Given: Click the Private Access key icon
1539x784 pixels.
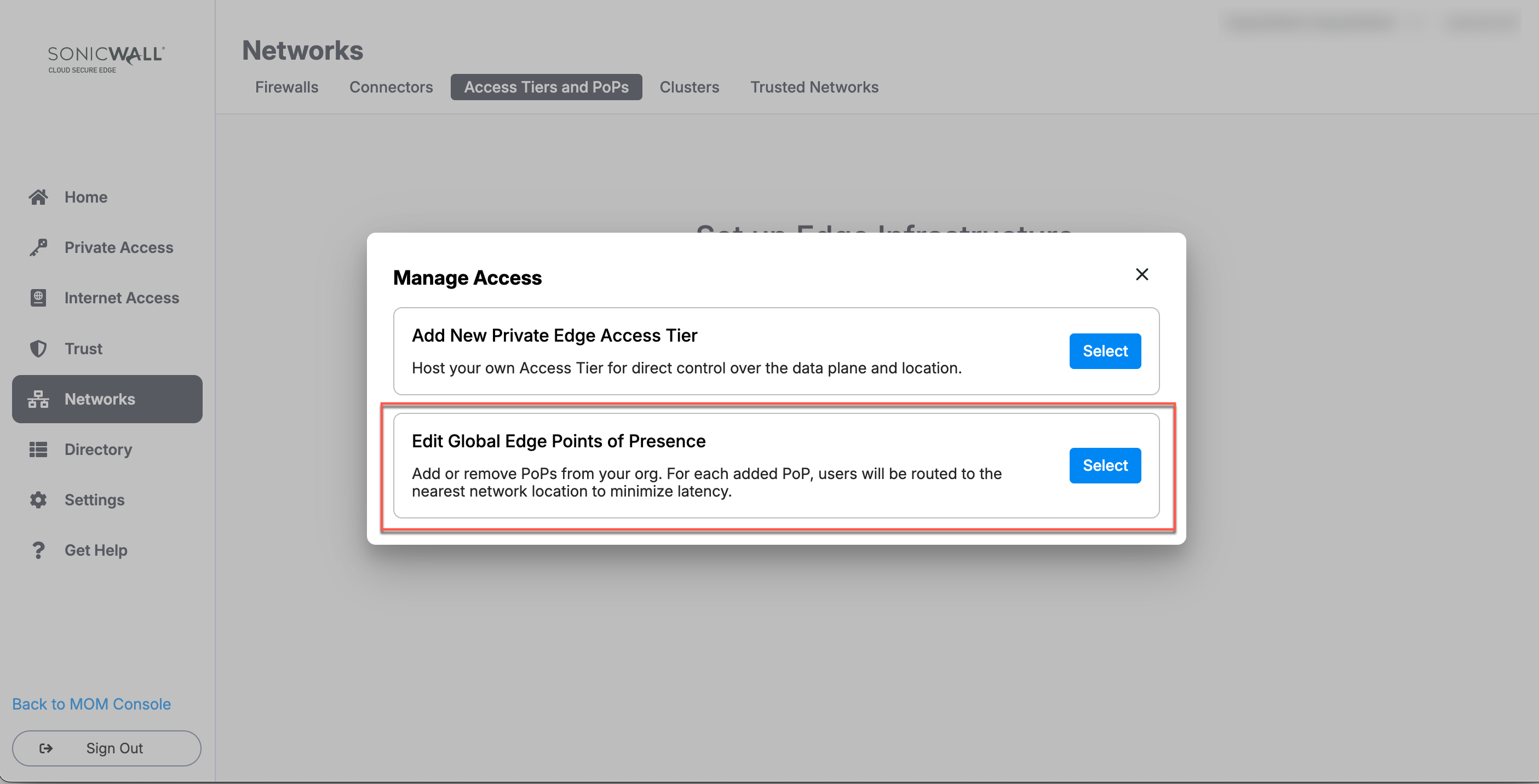Looking at the screenshot, I should (38, 247).
